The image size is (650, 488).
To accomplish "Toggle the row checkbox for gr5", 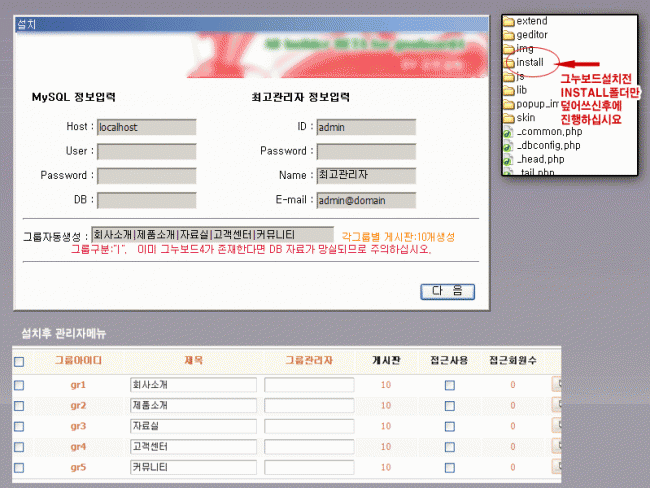I will click(19, 467).
